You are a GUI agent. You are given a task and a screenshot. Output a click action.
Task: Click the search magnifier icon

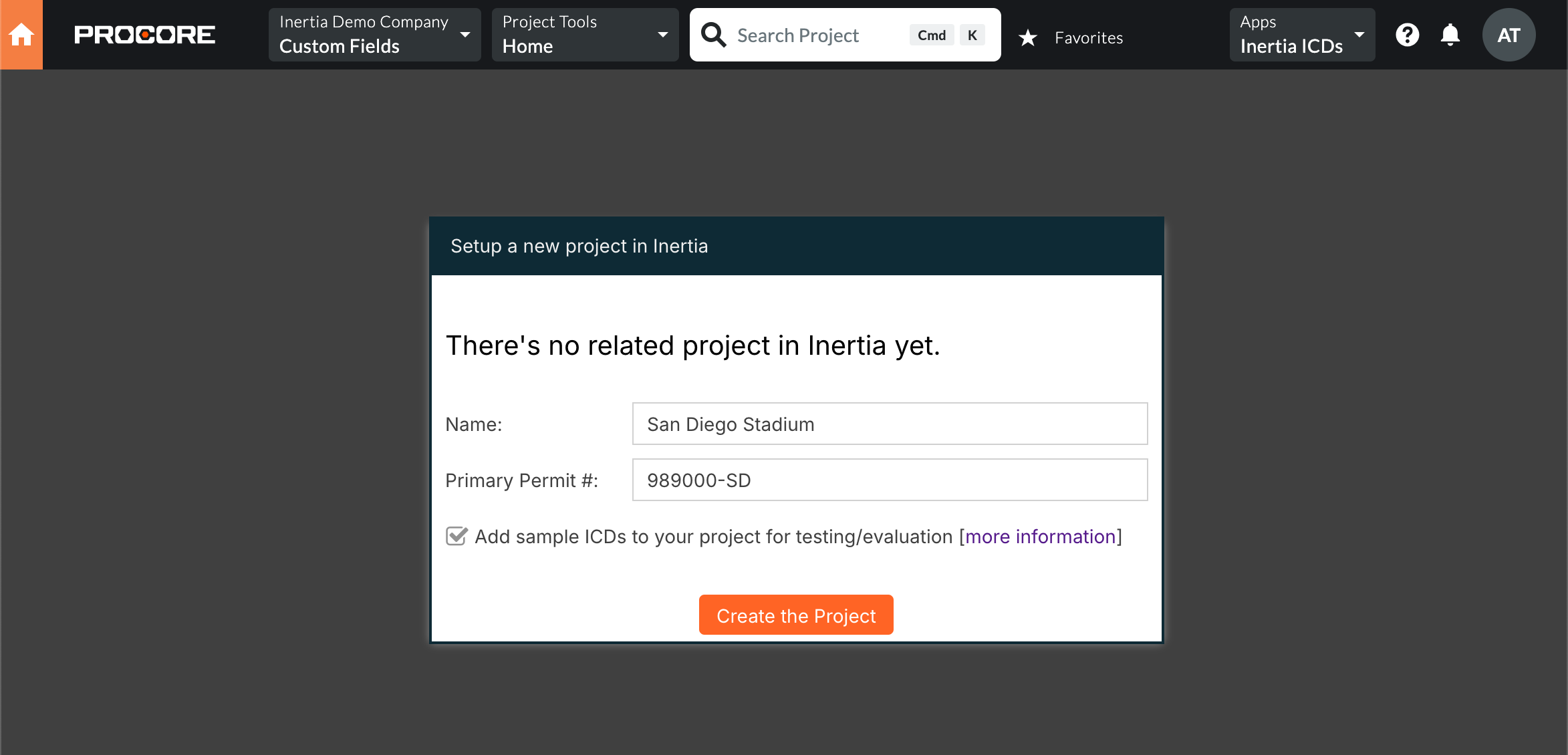pos(713,35)
